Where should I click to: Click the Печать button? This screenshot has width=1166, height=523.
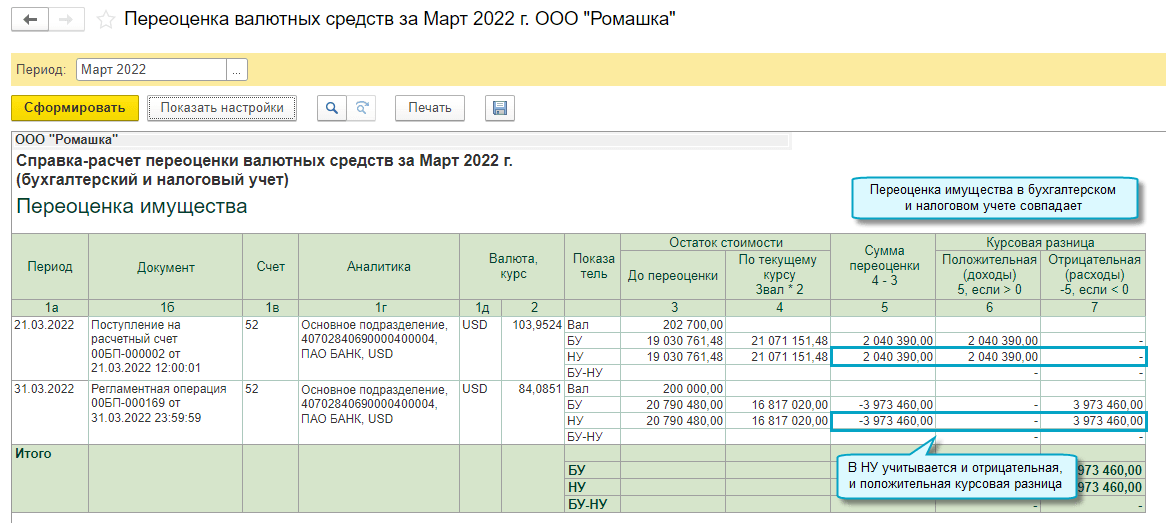(430, 108)
